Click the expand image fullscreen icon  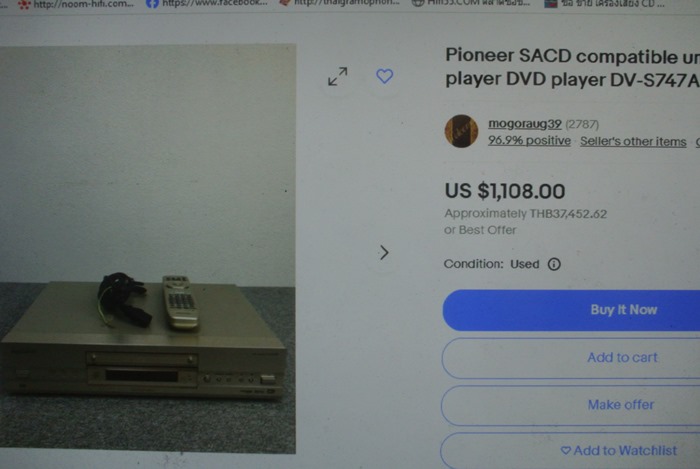[x=338, y=76]
